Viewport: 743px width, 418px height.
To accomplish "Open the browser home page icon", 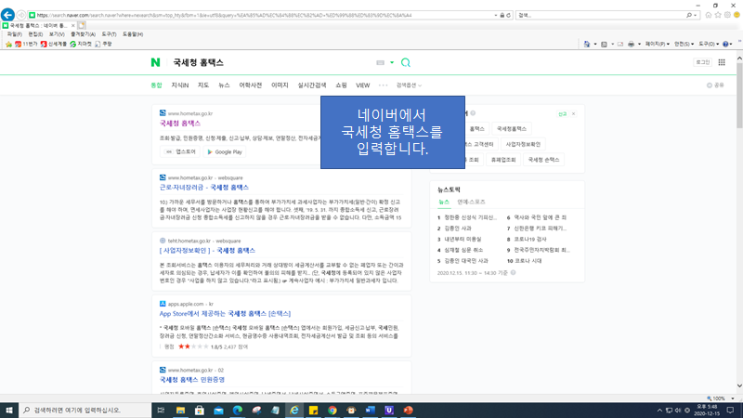I will click(708, 15).
